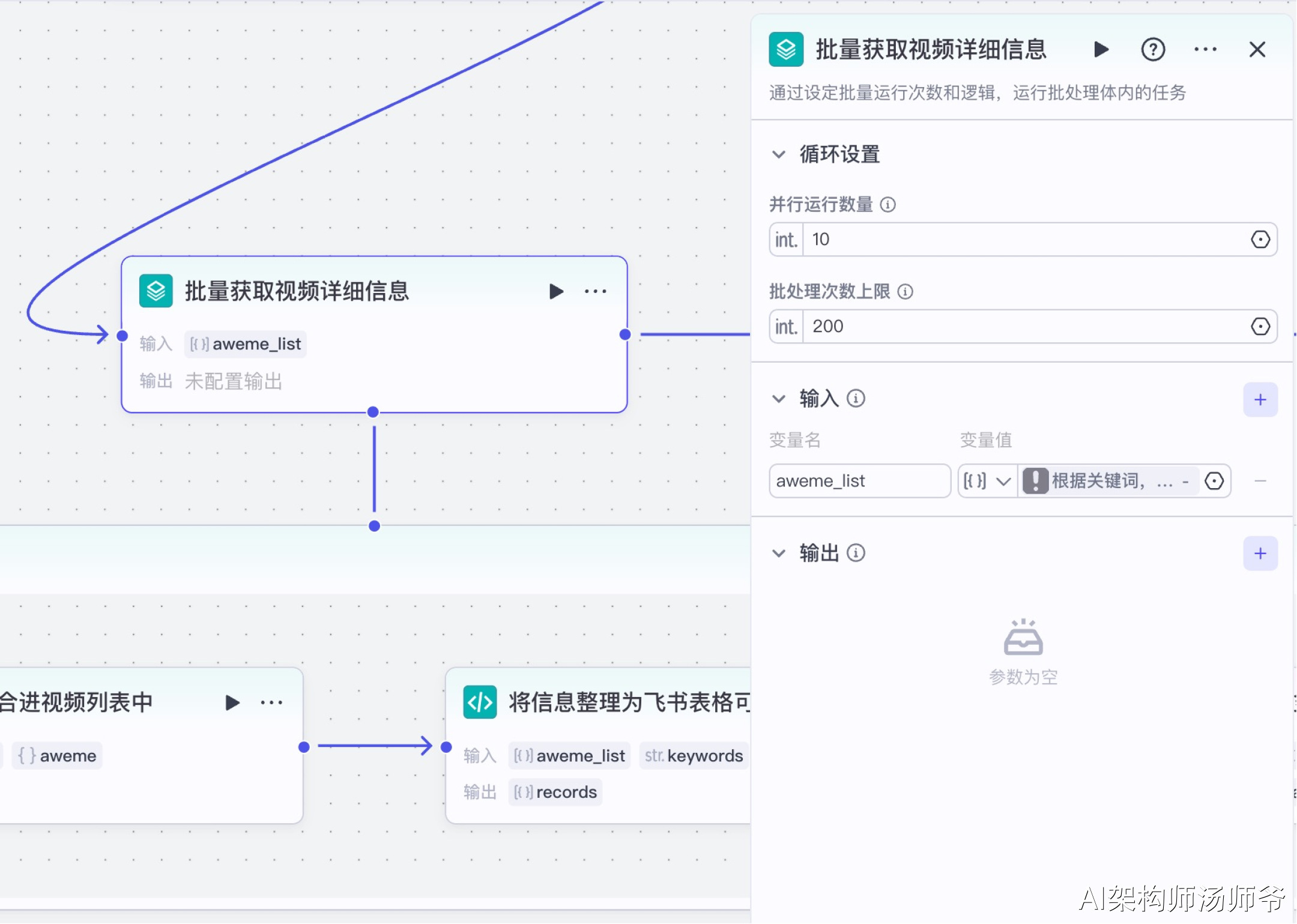Open more options in side panel header
Screen dimensions: 1297x924
1205,49
